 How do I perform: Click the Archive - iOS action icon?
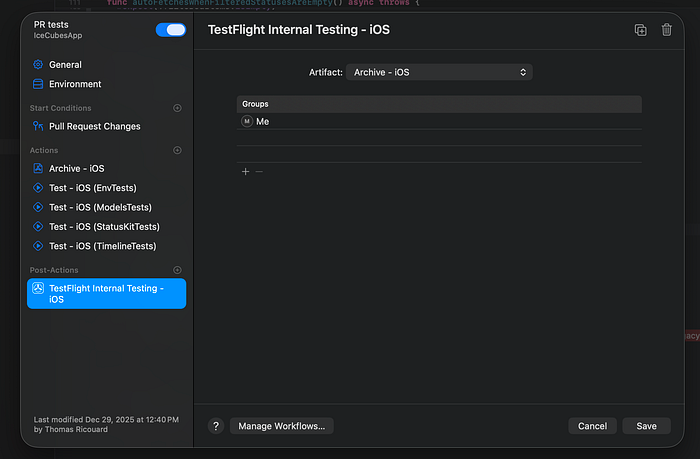pyautogui.click(x=38, y=168)
